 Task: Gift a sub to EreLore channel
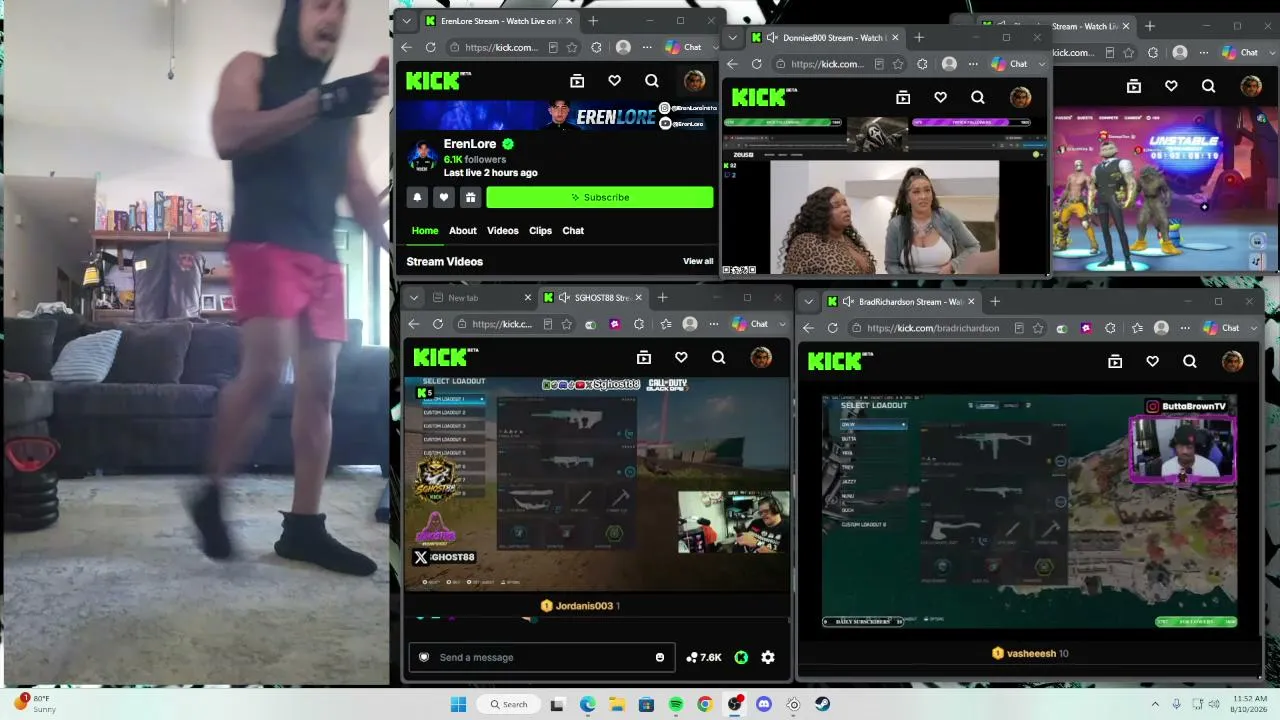pyautogui.click(x=470, y=198)
